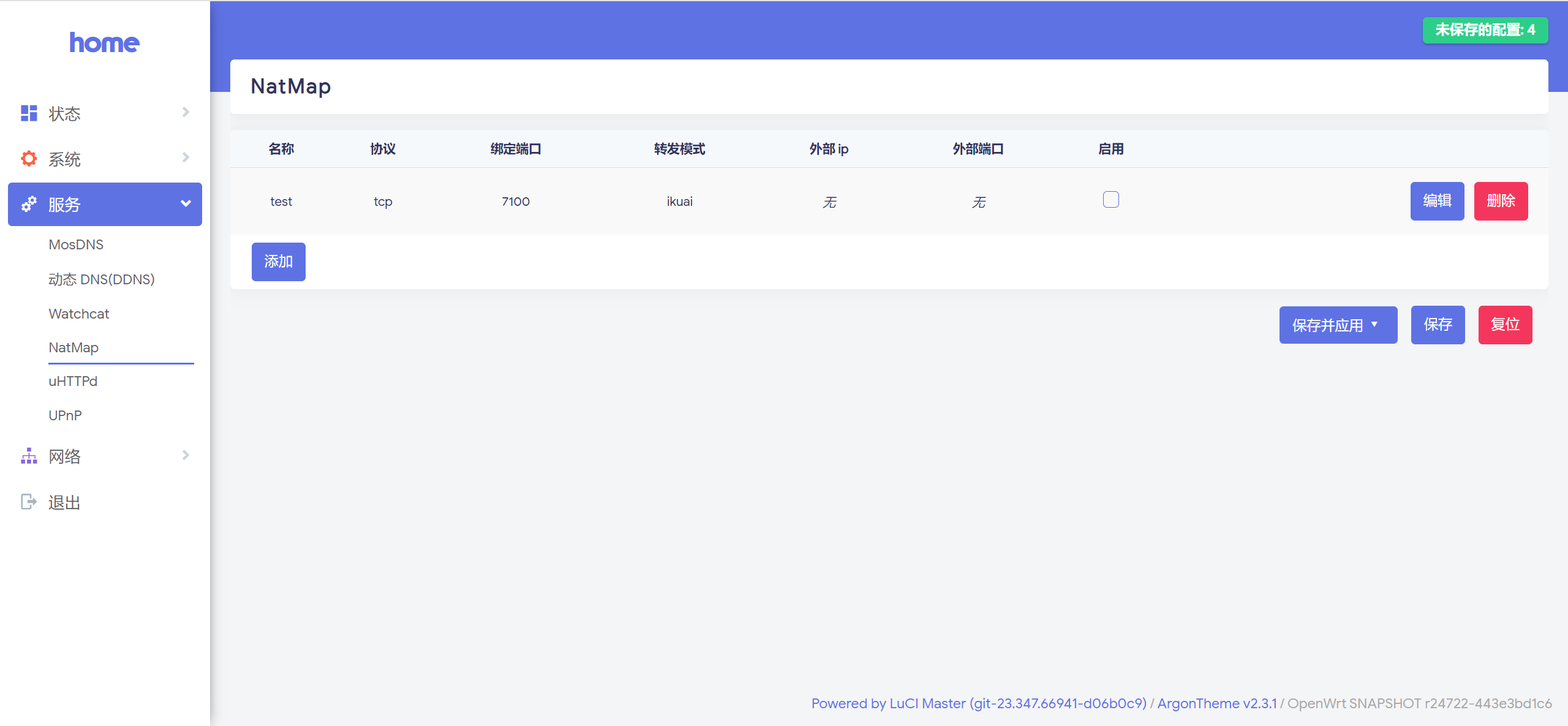
Task: Open MosDNS in the services submenu
Action: 76,244
